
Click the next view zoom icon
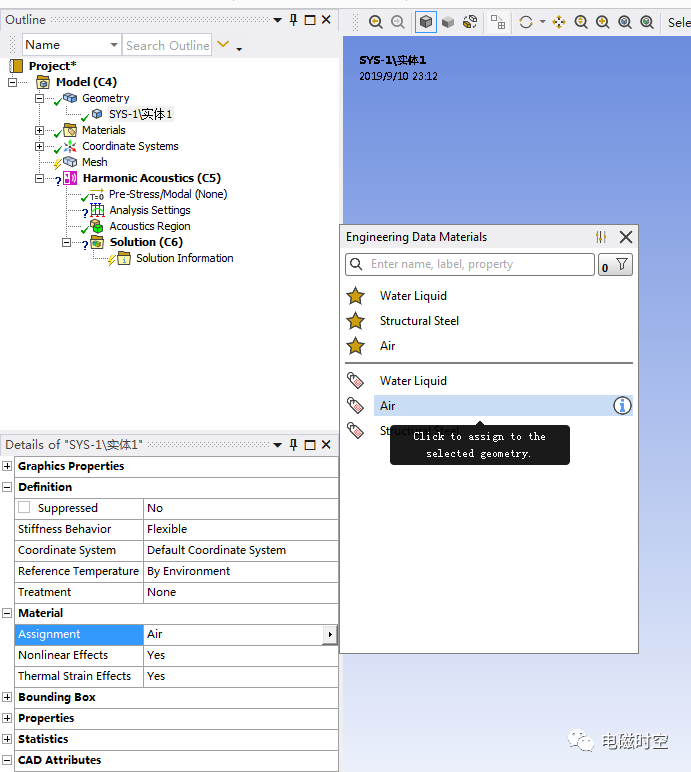pos(397,22)
